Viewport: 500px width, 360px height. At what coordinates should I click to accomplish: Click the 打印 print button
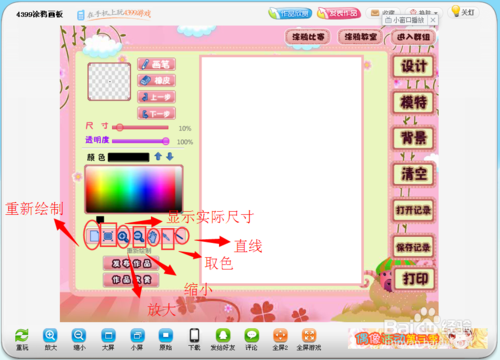(x=415, y=279)
